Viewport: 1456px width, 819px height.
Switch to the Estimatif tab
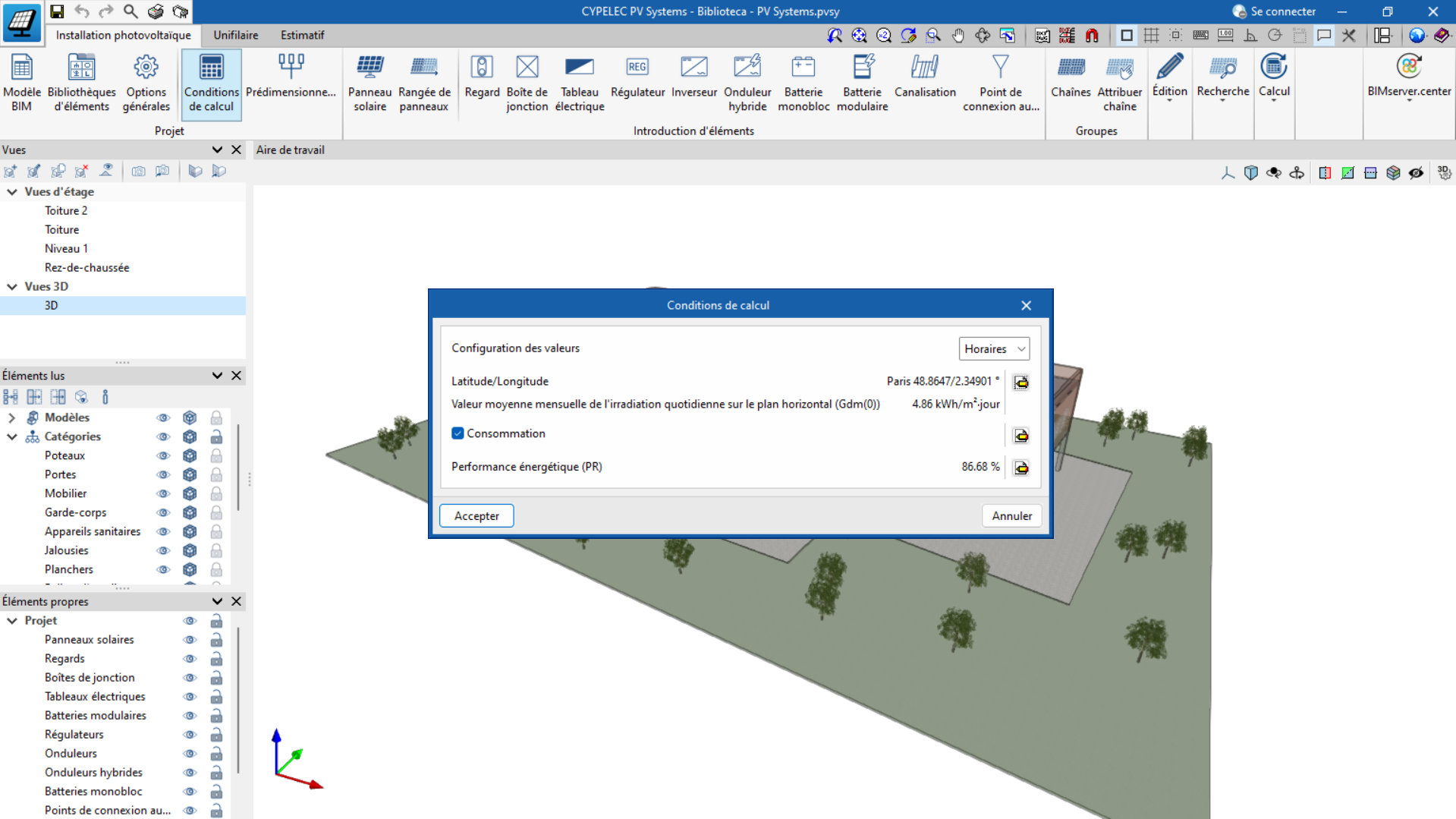(x=302, y=35)
